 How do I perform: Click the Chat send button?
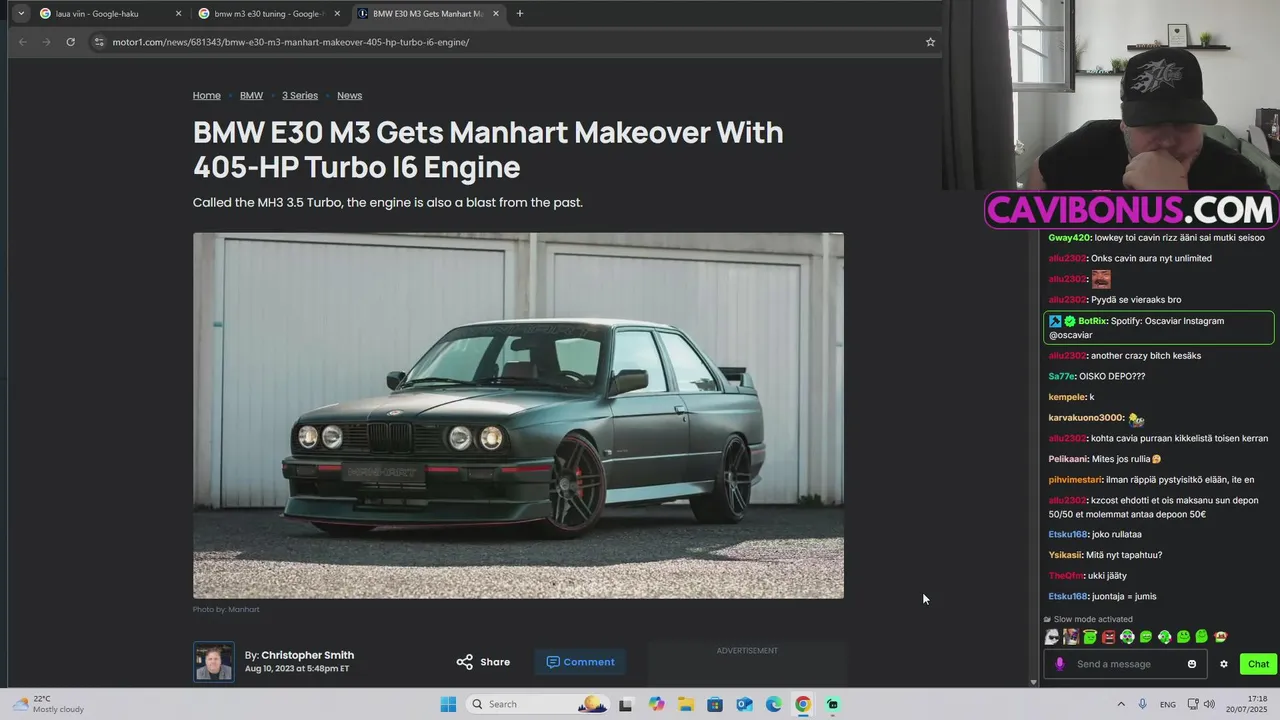pyautogui.click(x=1258, y=664)
